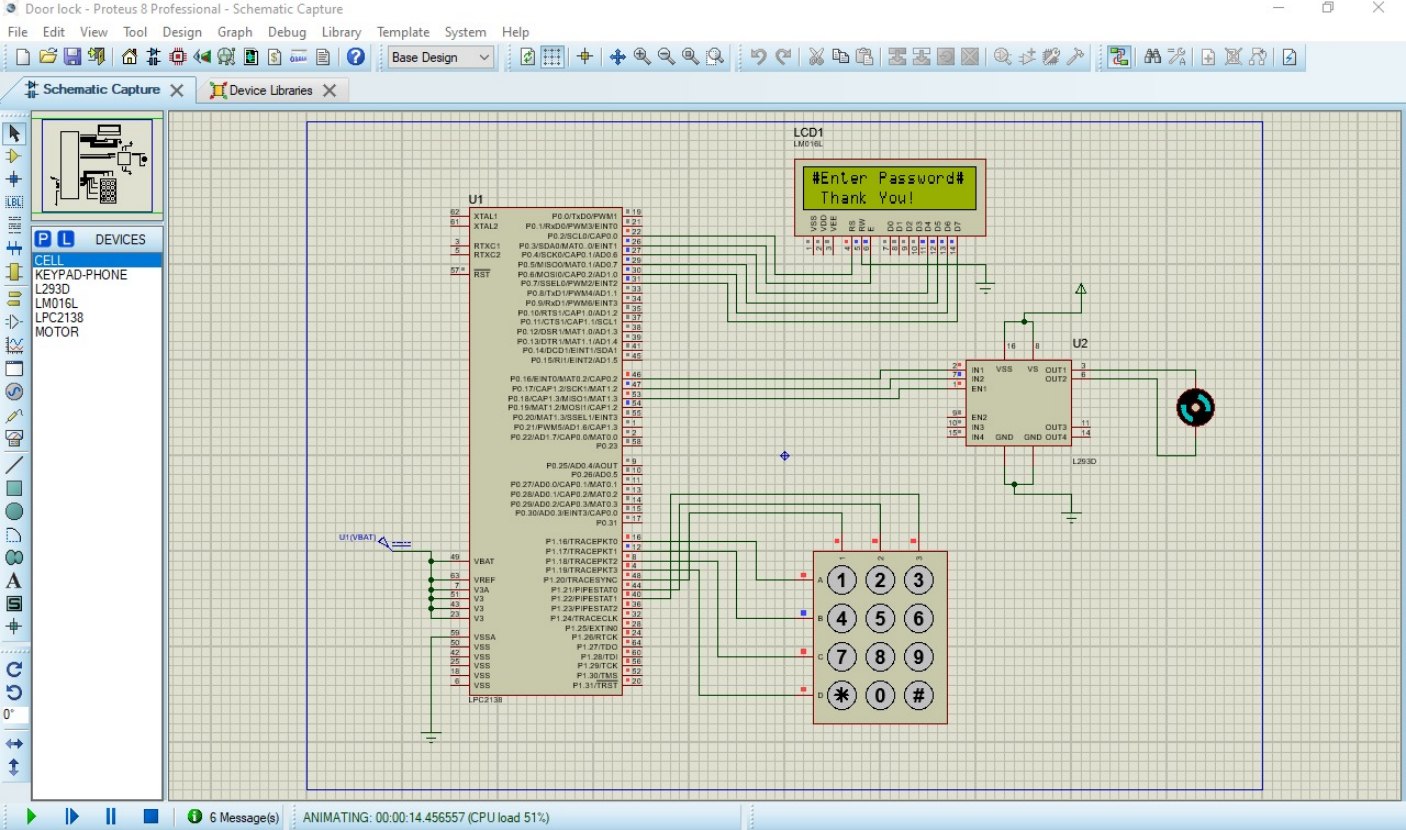
Task: Rotate clockwise using the rotation icon
Action: pyautogui.click(x=14, y=669)
